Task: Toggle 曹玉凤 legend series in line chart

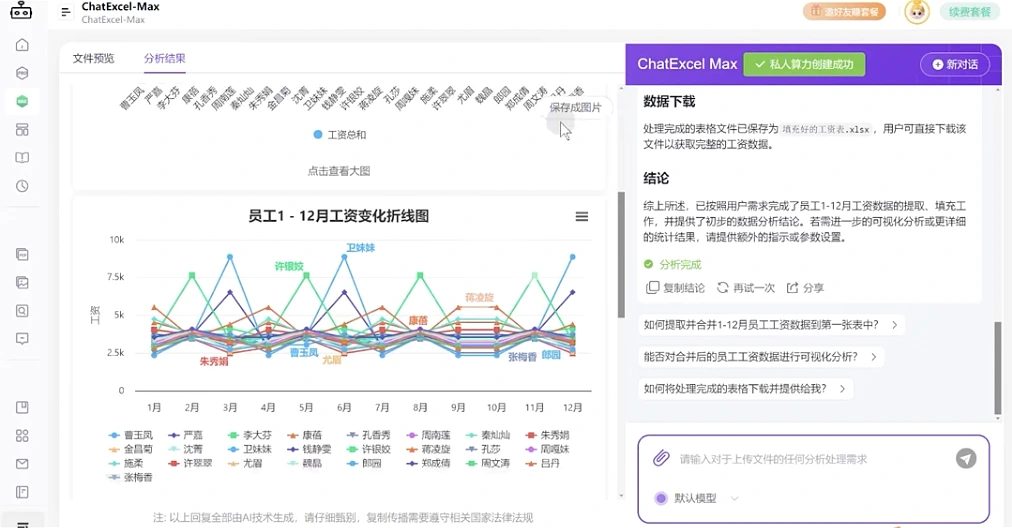Action: tap(131, 435)
